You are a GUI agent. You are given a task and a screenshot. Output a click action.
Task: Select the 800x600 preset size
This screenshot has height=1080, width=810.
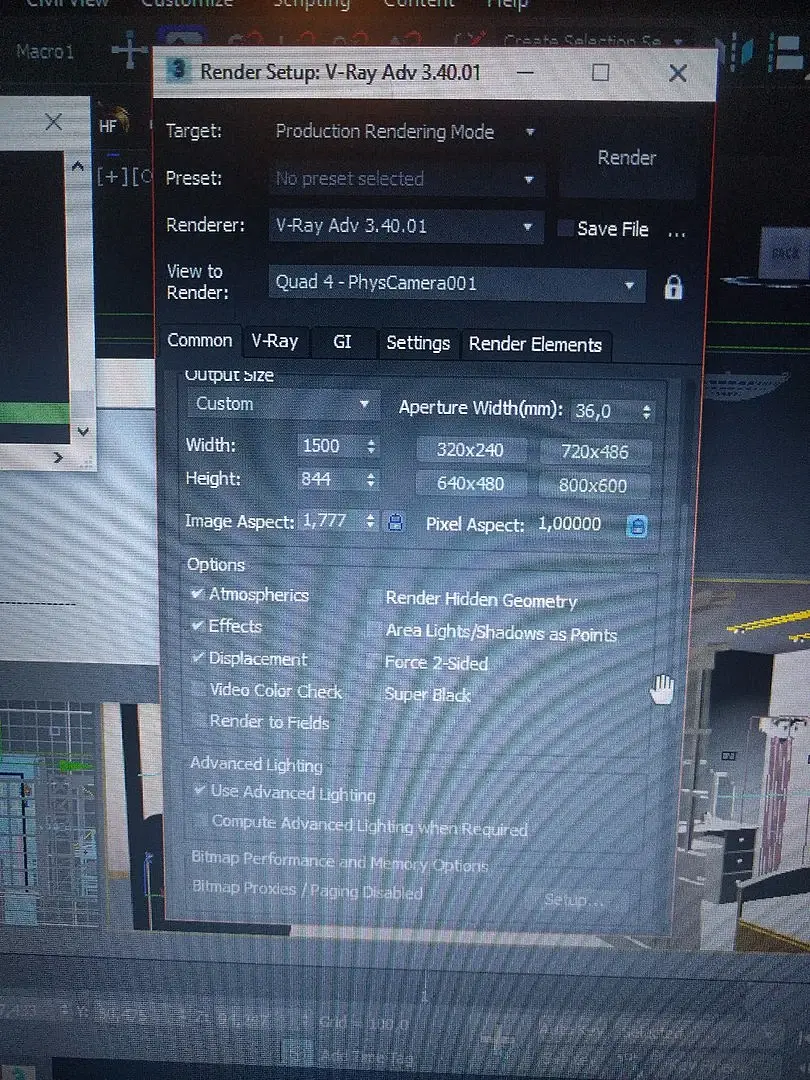click(x=593, y=486)
